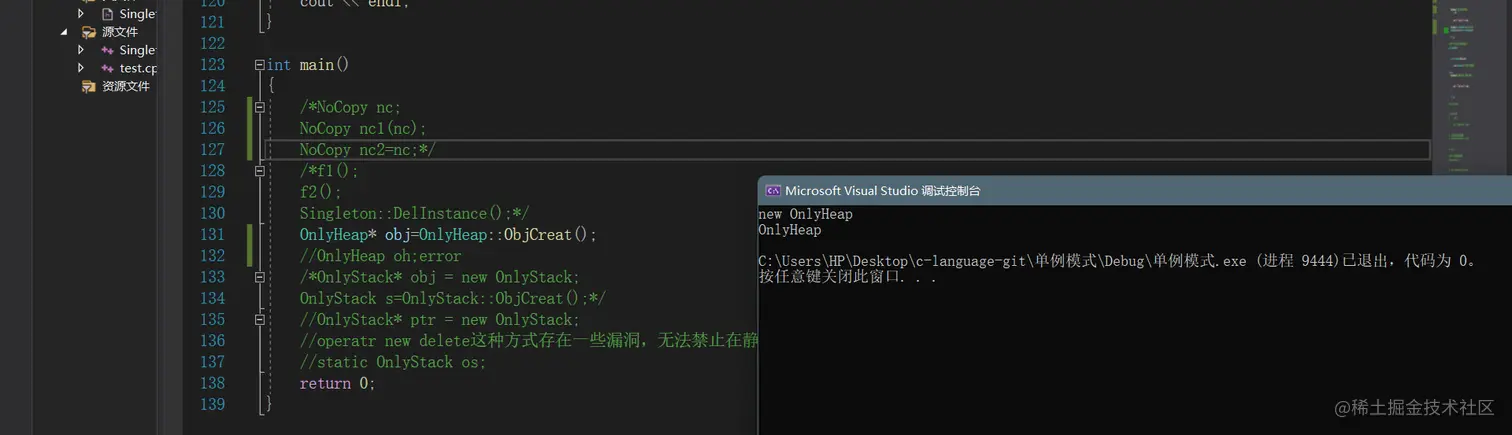Click the C++ file icon of test.cp
Viewport: 1512px width, 435px height.
pos(107,68)
